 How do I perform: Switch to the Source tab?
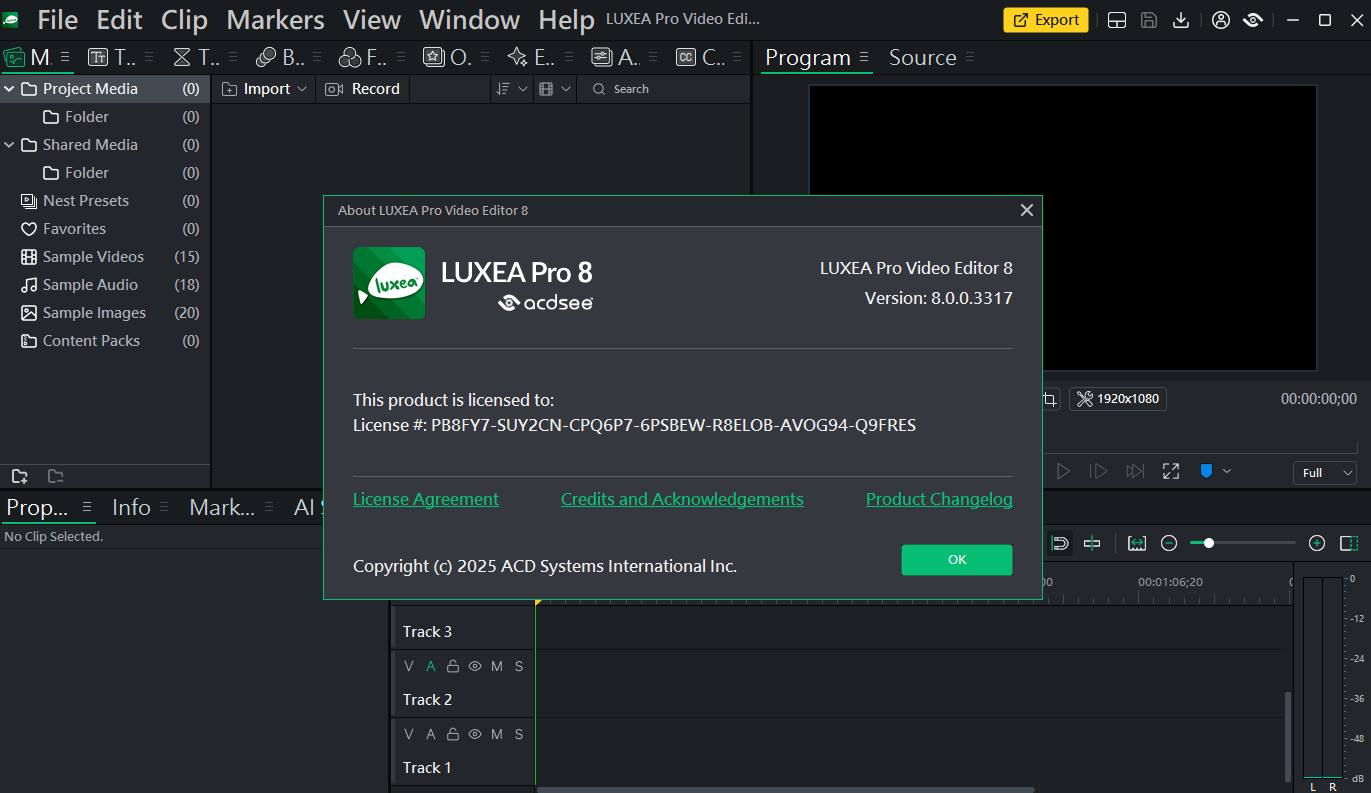tap(922, 58)
